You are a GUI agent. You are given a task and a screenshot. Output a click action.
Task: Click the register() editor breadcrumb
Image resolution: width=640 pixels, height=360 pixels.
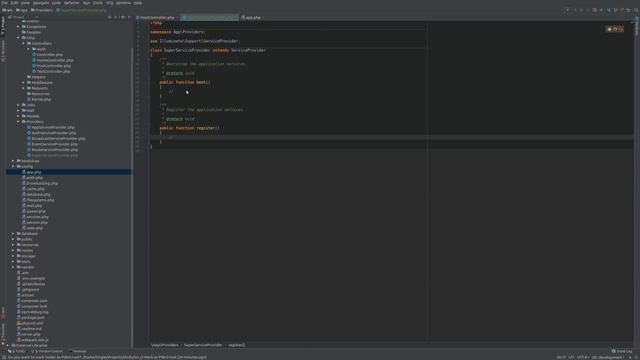pos(237,345)
